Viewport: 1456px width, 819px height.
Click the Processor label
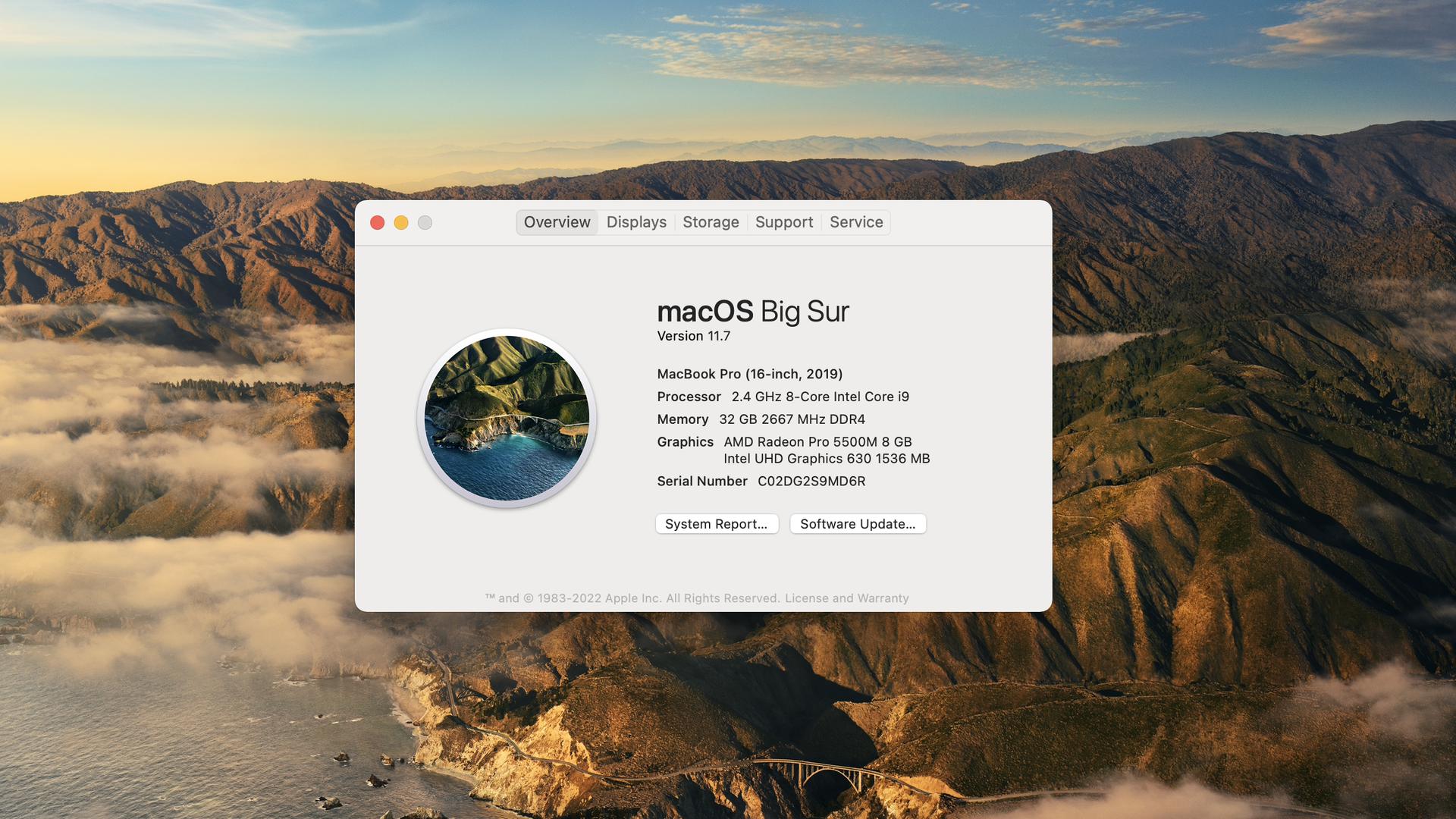click(x=689, y=397)
